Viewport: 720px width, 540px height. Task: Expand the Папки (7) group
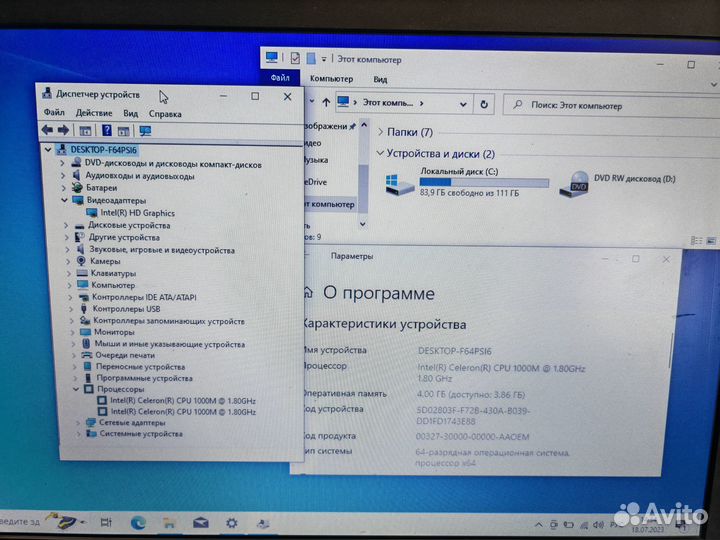pos(380,132)
